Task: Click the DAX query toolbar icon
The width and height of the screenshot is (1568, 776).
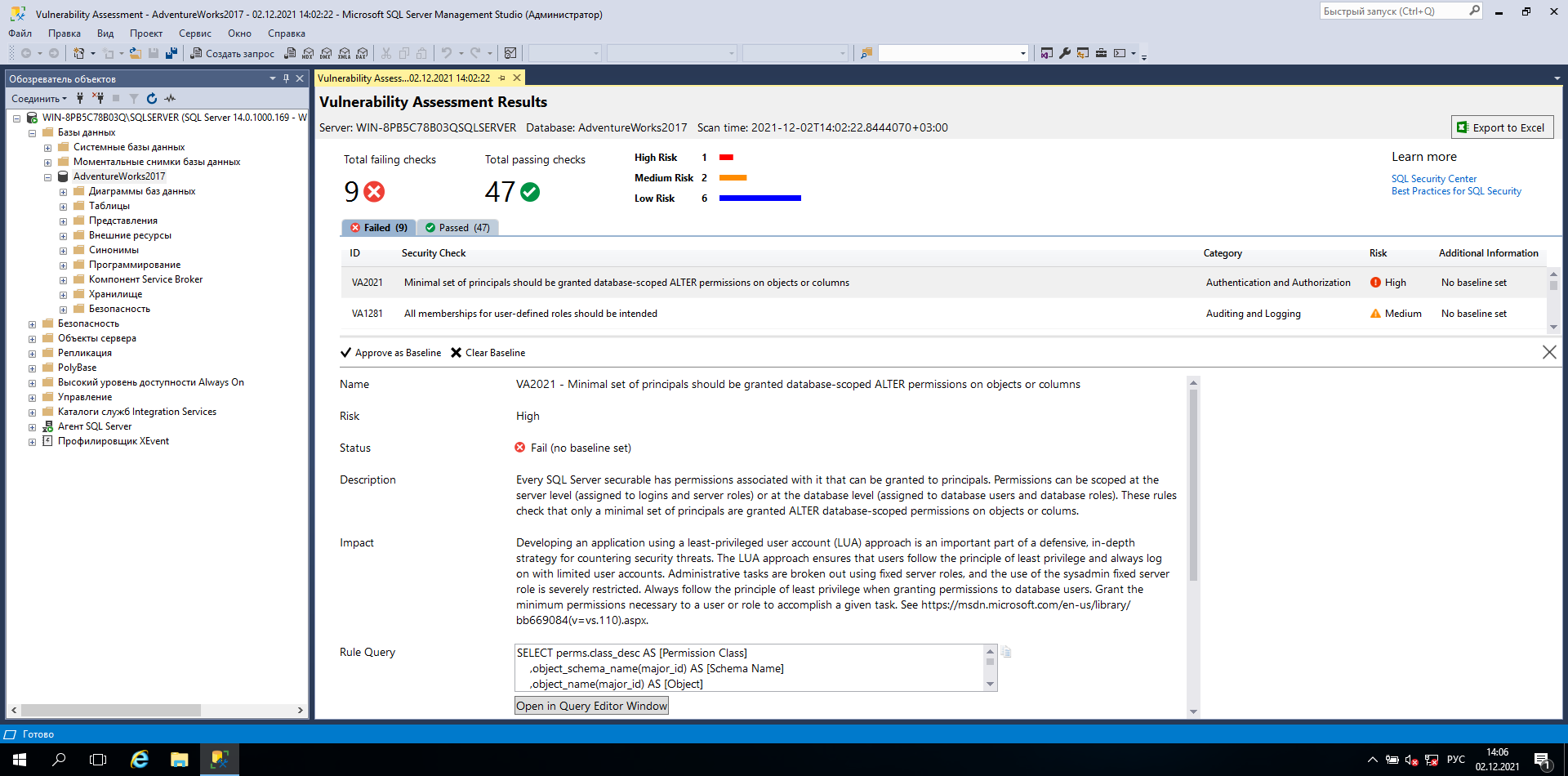Action: tap(362, 53)
